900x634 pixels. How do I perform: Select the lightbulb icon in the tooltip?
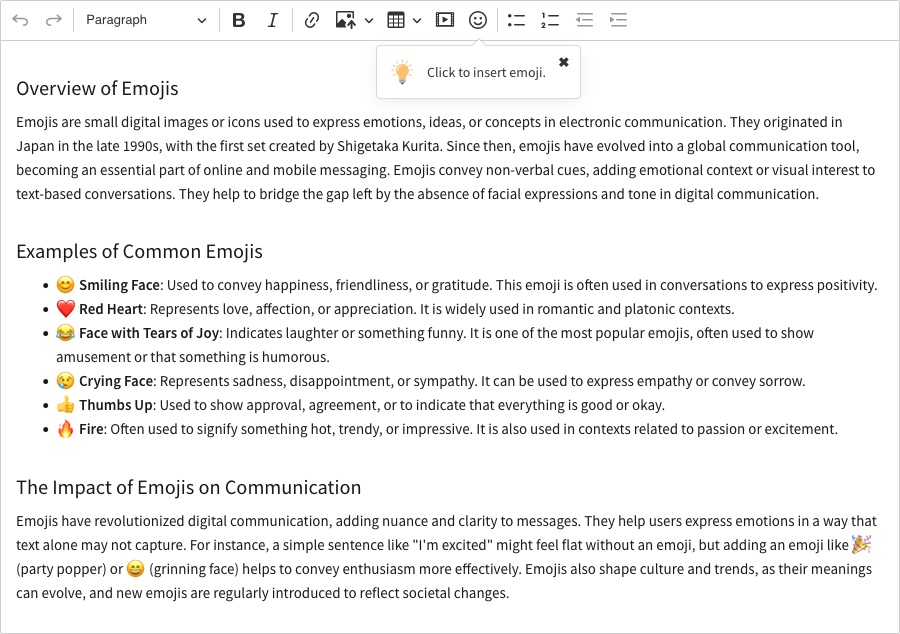click(402, 71)
